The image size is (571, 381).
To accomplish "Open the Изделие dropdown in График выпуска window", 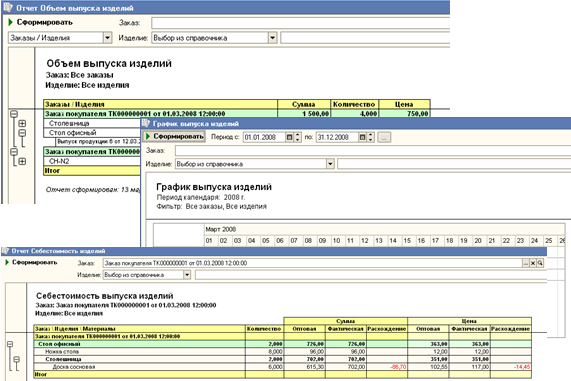I will click(x=330, y=164).
